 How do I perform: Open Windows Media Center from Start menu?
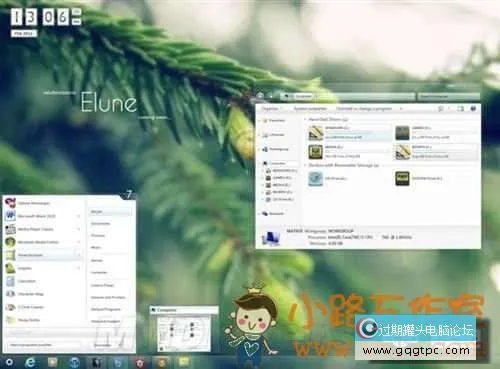pyautogui.click(x=43, y=242)
